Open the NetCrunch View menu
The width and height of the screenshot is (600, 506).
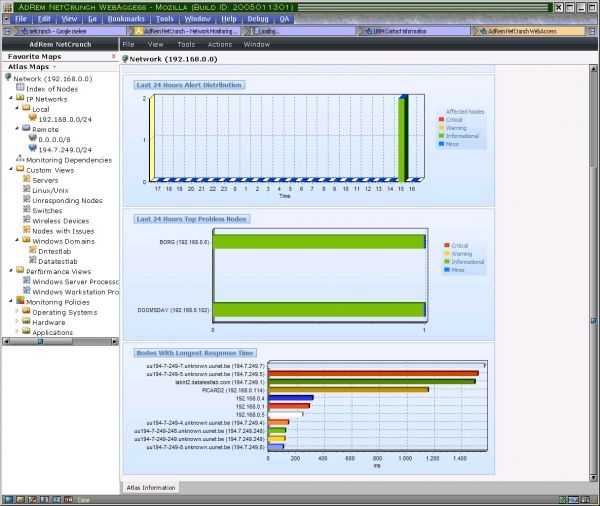point(155,44)
